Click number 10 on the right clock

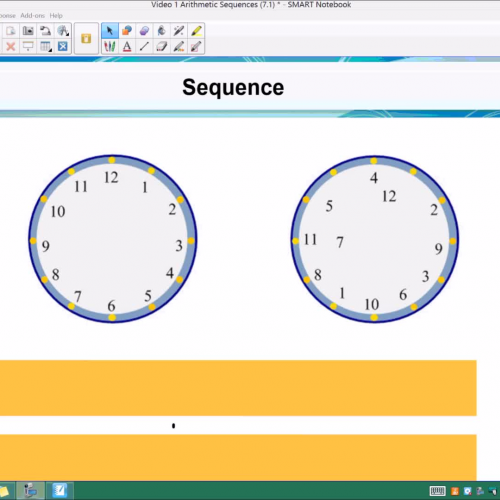pyautogui.click(x=372, y=304)
